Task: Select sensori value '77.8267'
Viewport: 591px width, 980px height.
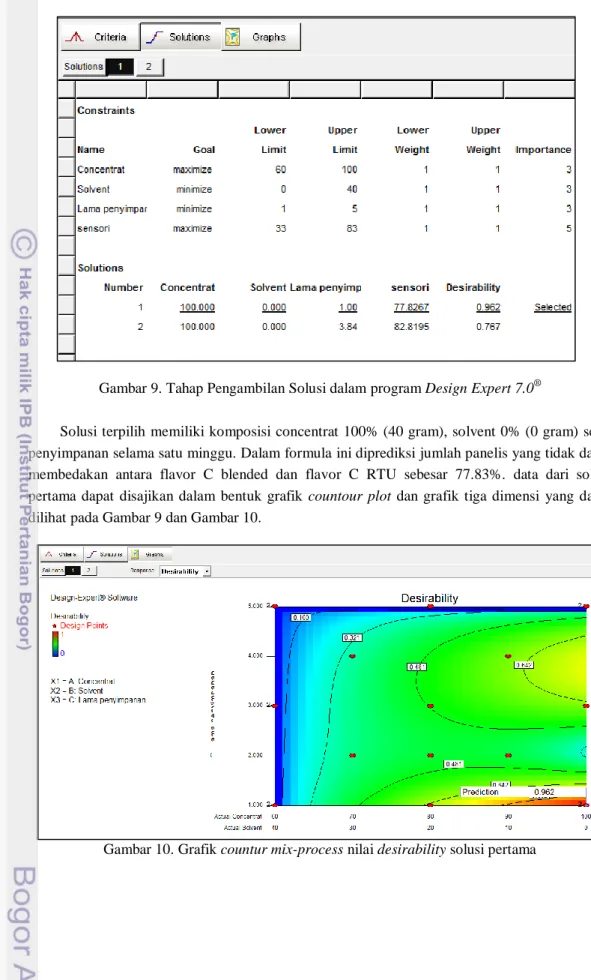Action: click(411, 308)
